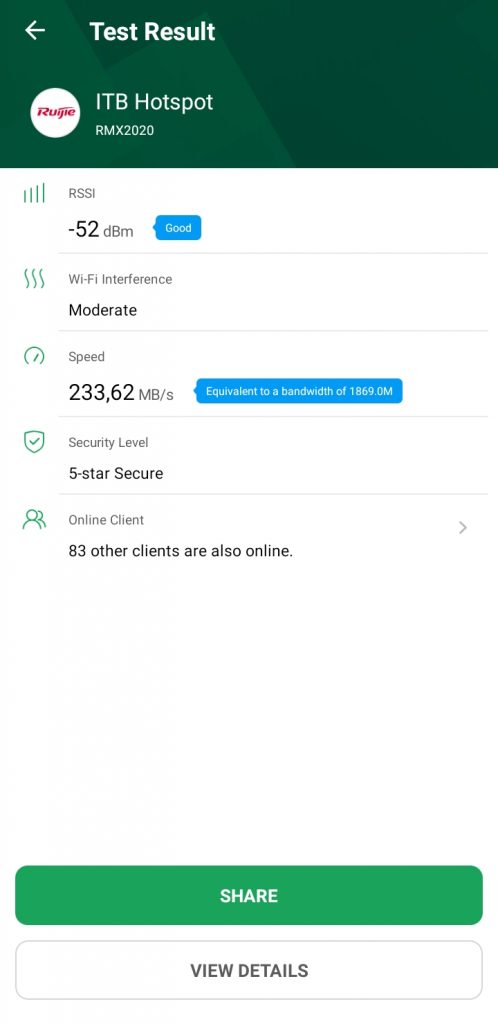Tap the Security Level shield icon
Viewport: 498px width, 1024px height.
click(x=34, y=442)
